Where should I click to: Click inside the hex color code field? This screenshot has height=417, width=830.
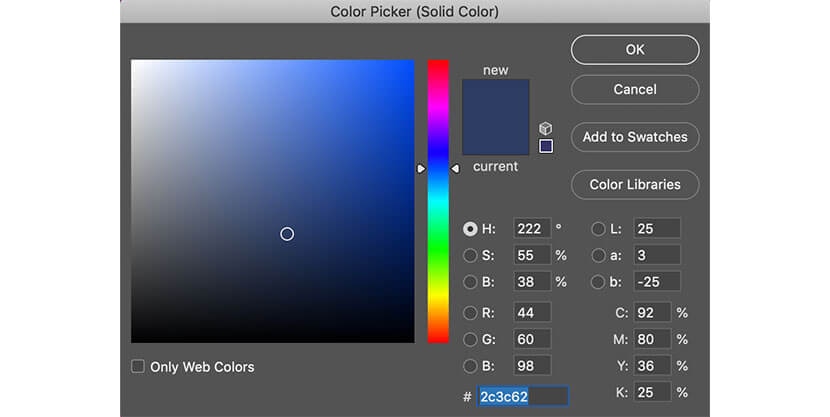click(x=522, y=396)
